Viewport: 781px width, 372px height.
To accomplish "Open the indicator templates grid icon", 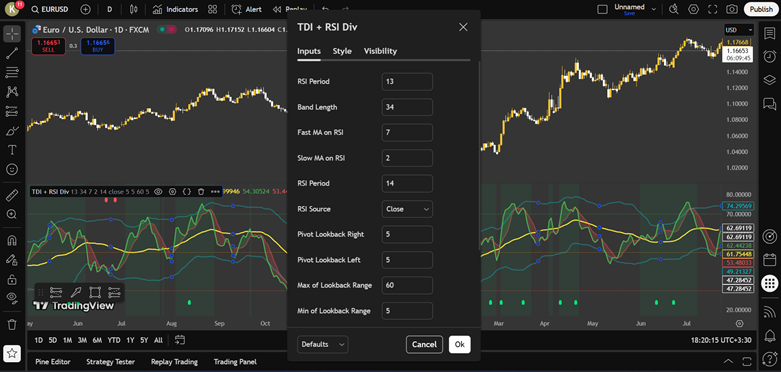I will point(213,9).
